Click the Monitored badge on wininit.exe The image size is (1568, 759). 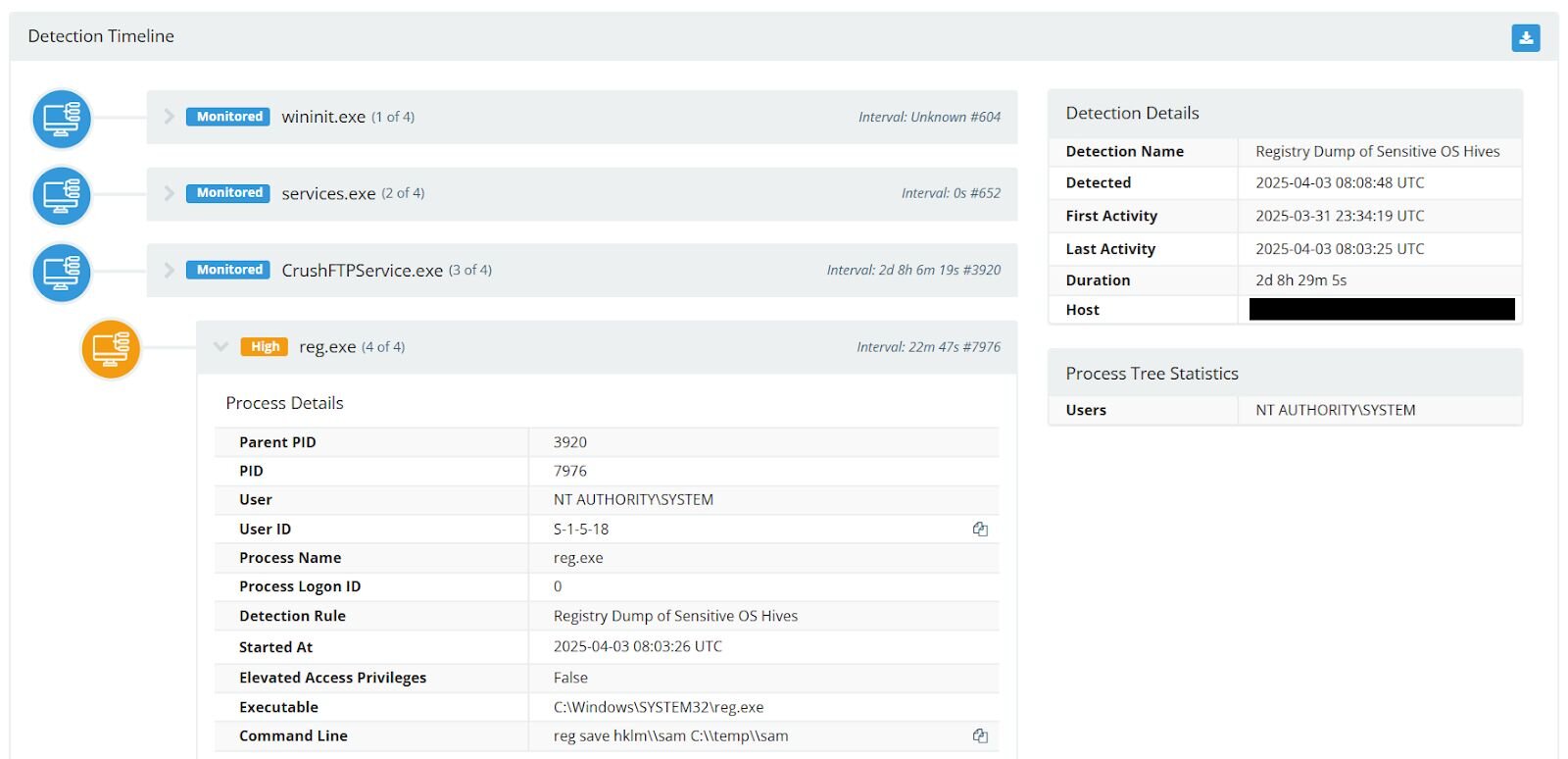coord(228,117)
